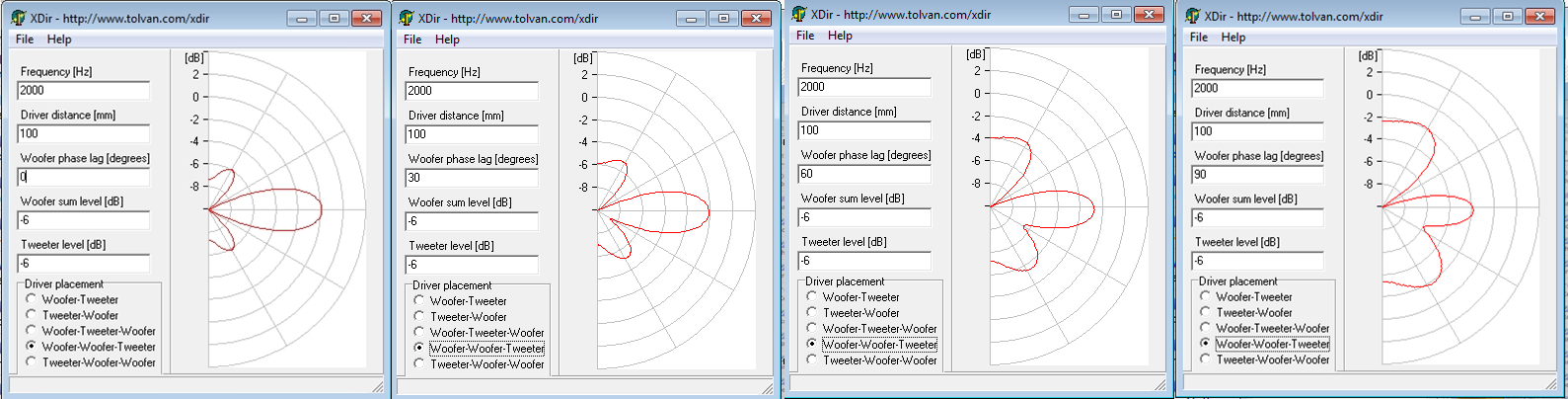
Task: Click Woofer sum level field in phase lag 30 window
Action: [x=472, y=221]
